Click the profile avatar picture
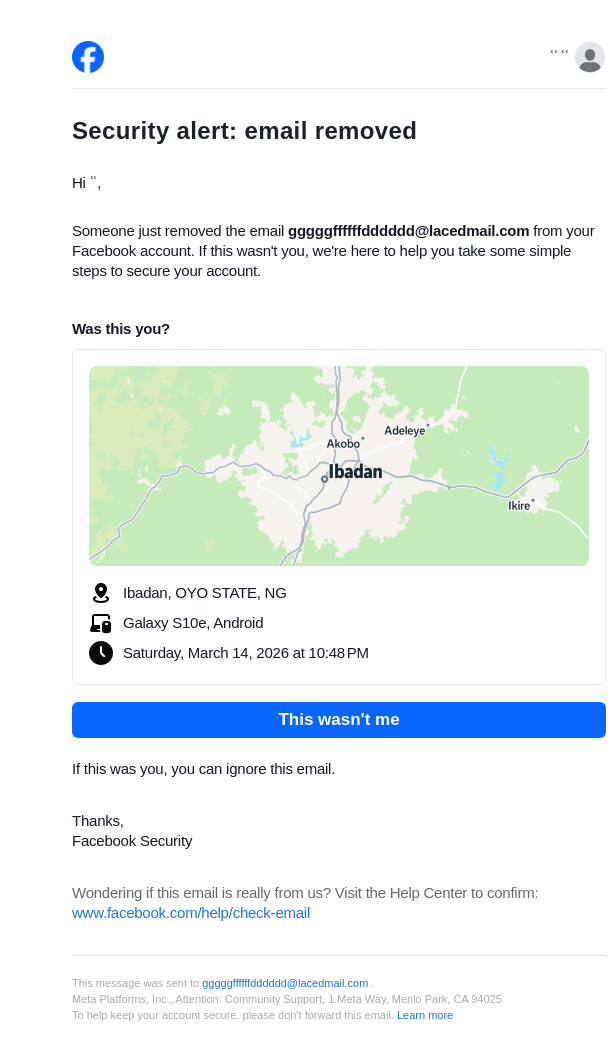 [x=590, y=57]
